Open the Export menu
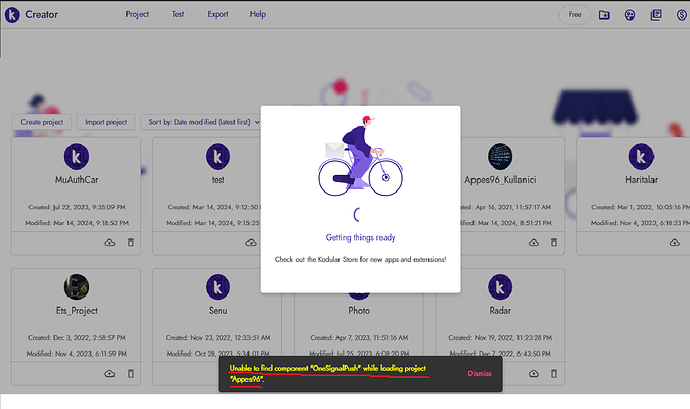The width and height of the screenshot is (690, 409). tap(218, 14)
